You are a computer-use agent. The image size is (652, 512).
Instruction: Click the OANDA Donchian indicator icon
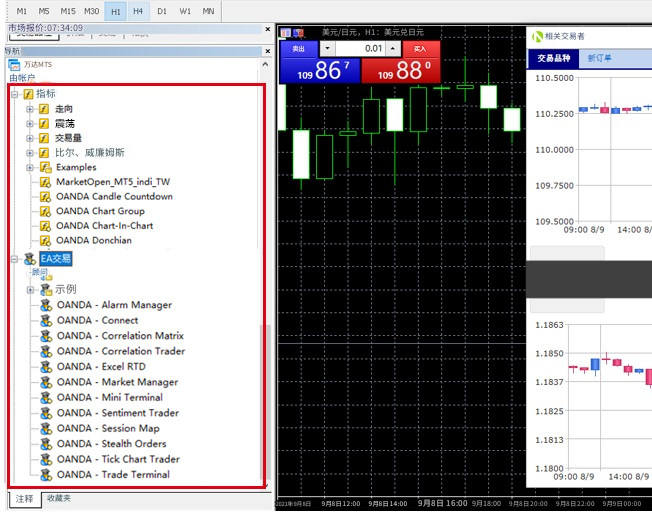point(45,240)
